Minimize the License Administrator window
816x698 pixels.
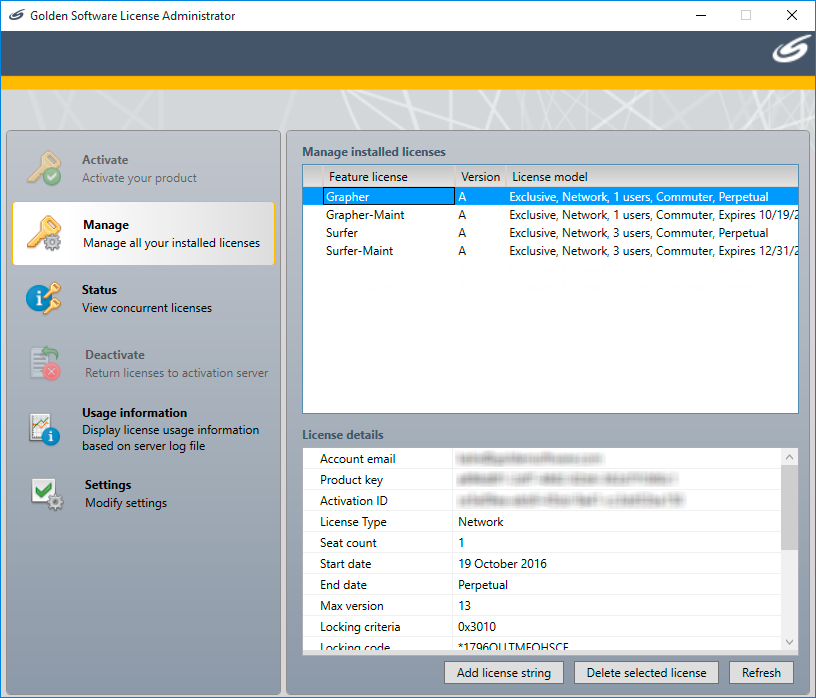click(701, 15)
